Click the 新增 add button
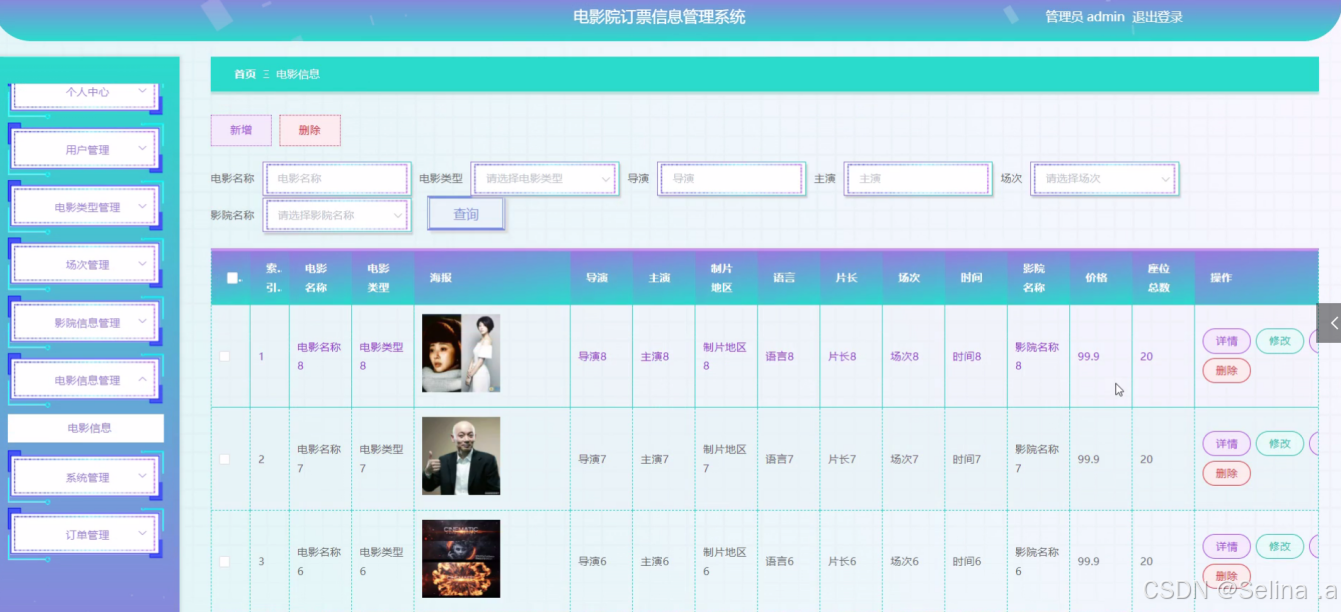The height and width of the screenshot is (612, 1341). (241, 130)
